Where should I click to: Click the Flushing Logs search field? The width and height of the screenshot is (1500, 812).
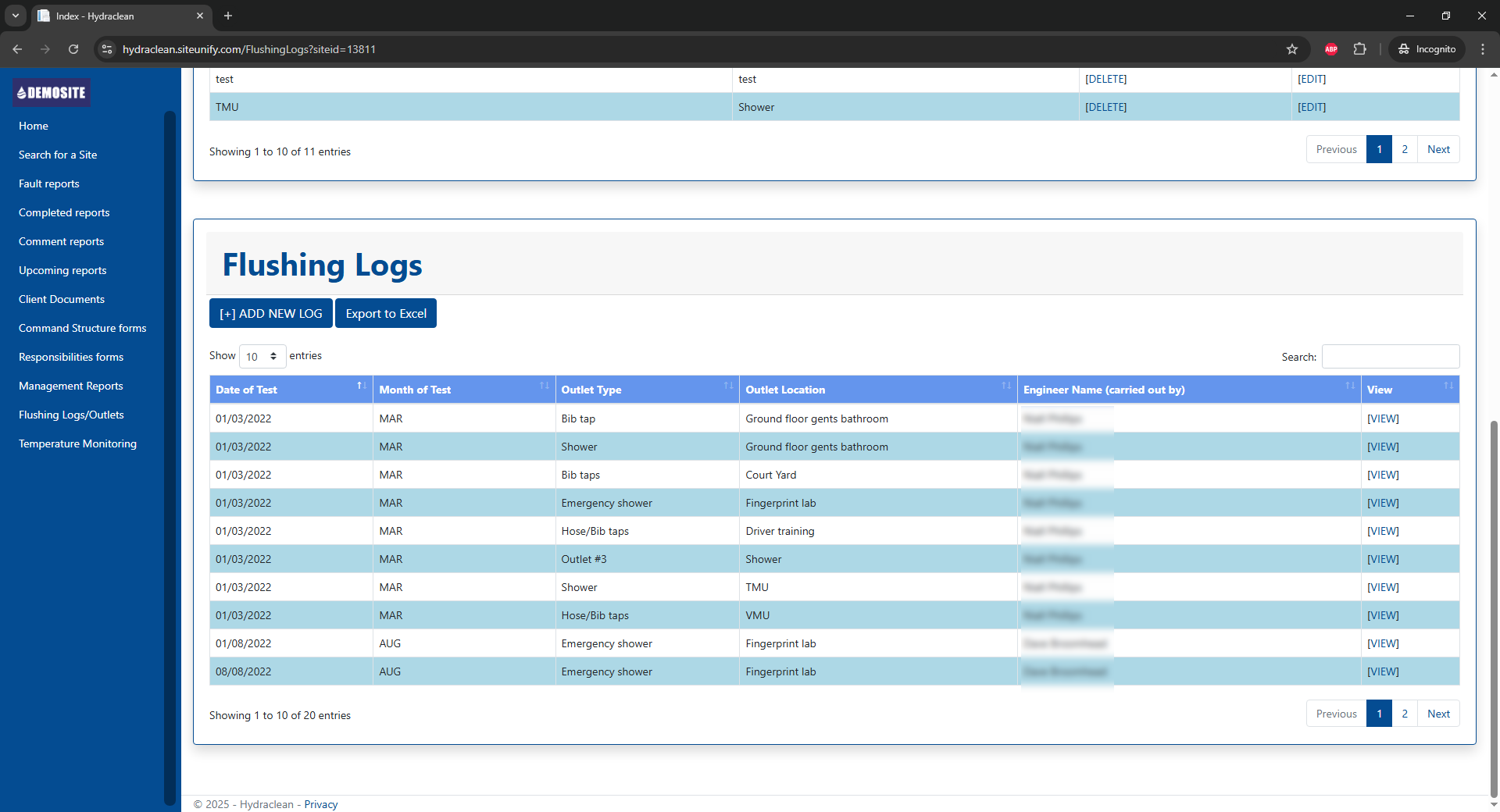[1391, 357]
